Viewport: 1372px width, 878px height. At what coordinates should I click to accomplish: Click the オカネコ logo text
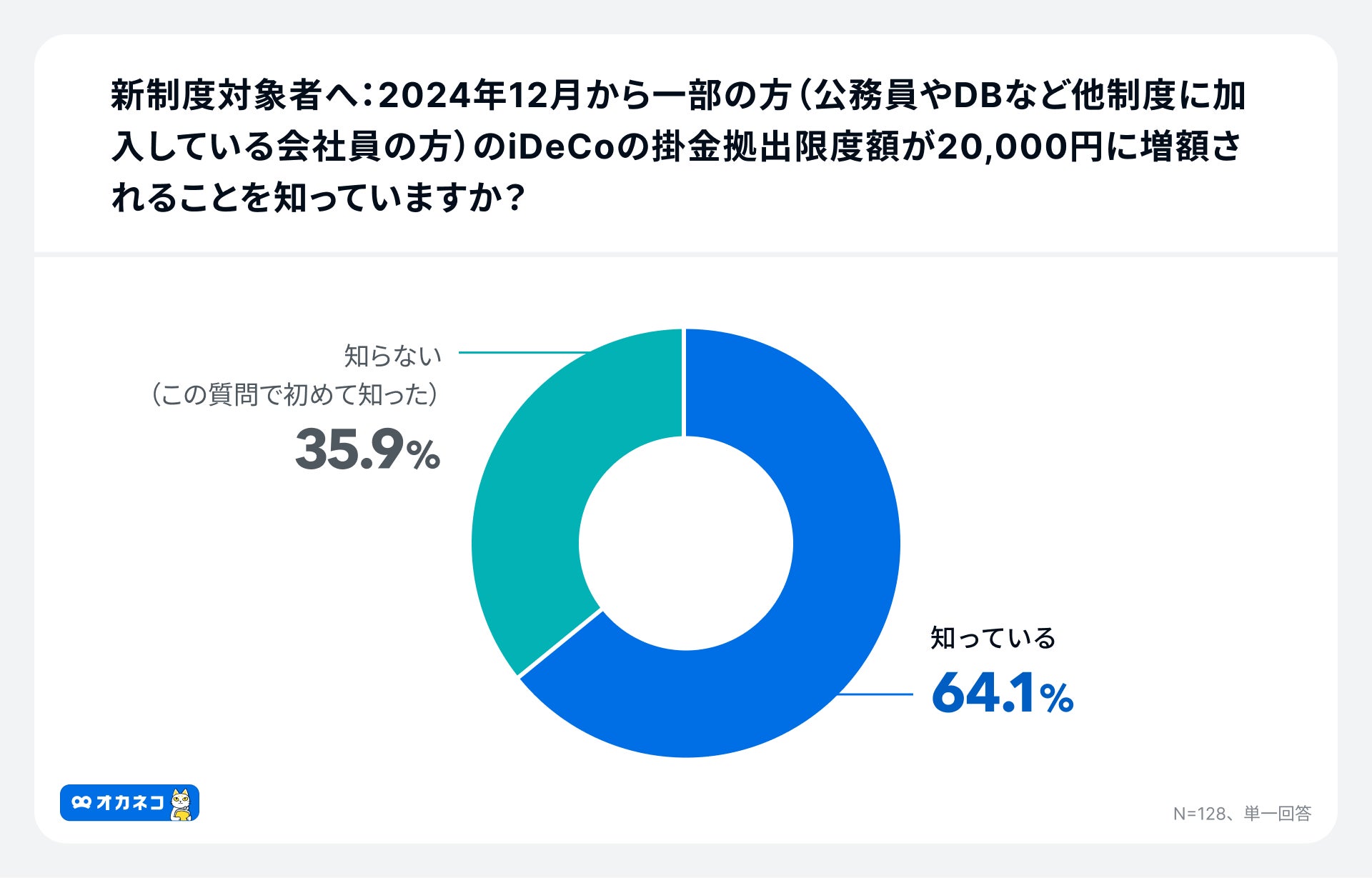pyautogui.click(x=130, y=803)
